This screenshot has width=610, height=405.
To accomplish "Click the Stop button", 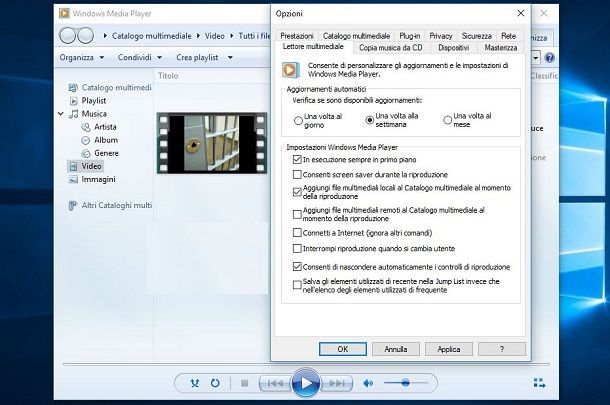I will point(244,383).
